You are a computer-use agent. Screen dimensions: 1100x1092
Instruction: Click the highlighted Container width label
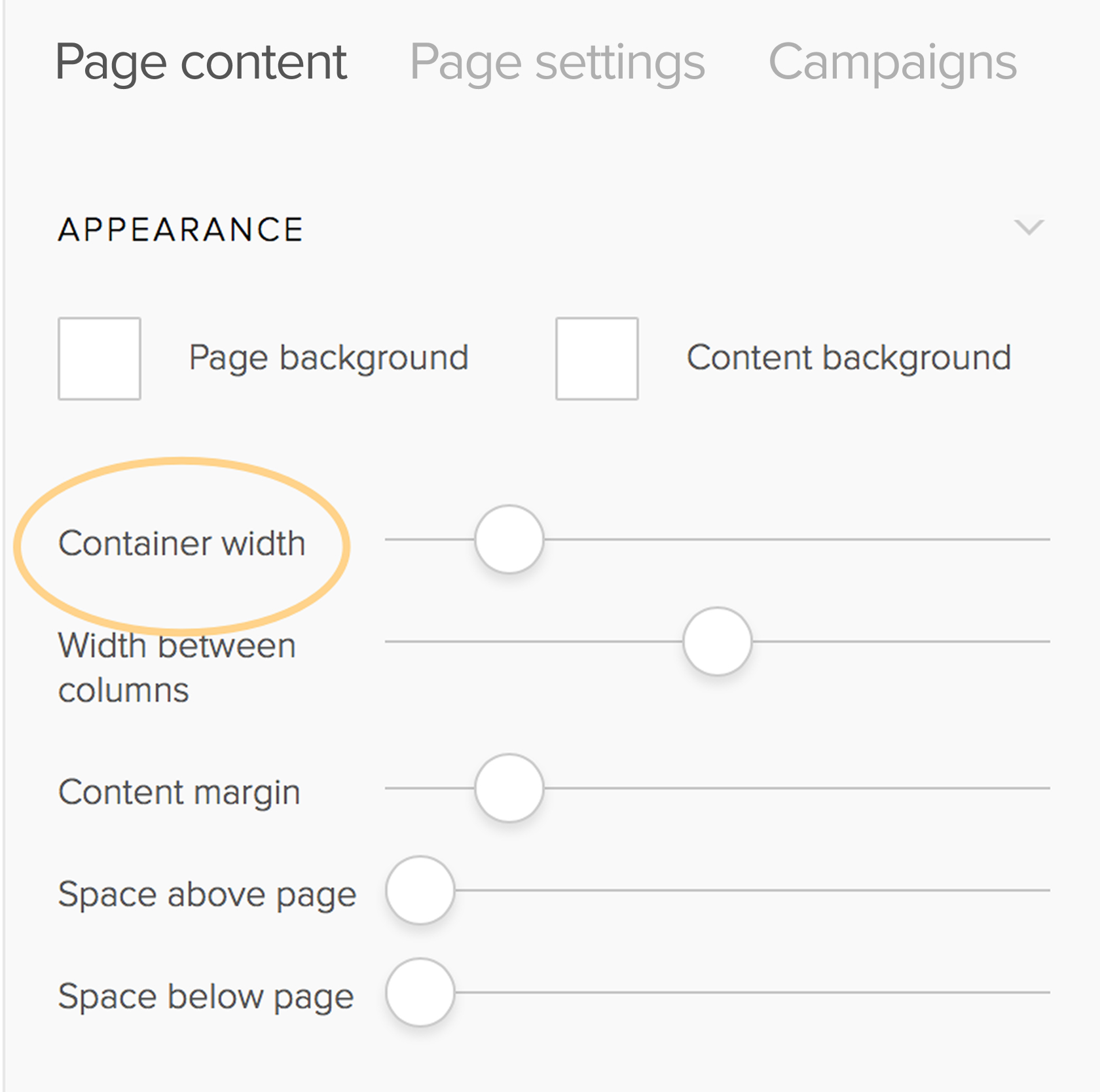click(x=182, y=543)
